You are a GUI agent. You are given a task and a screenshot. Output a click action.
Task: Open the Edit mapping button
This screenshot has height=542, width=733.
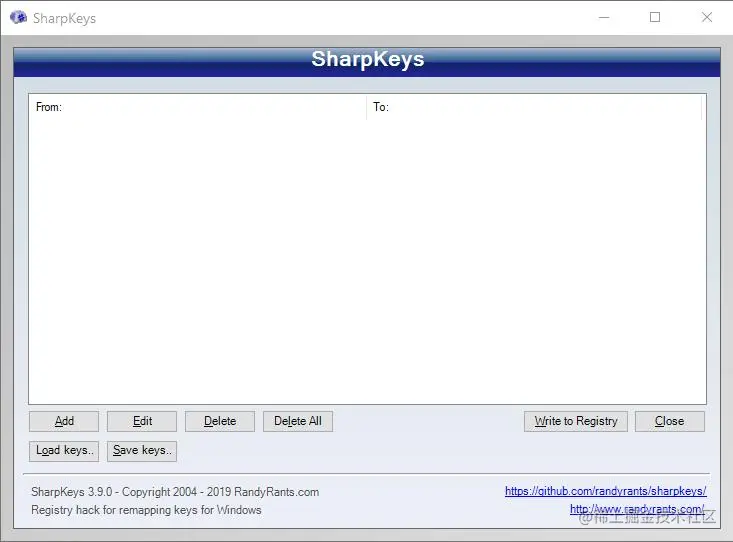pyautogui.click(x=142, y=421)
